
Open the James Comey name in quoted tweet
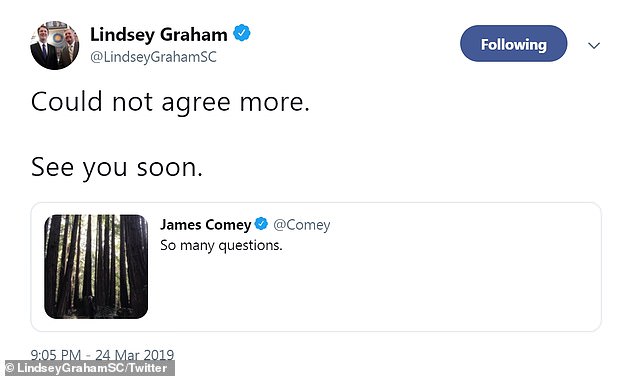[205, 225]
